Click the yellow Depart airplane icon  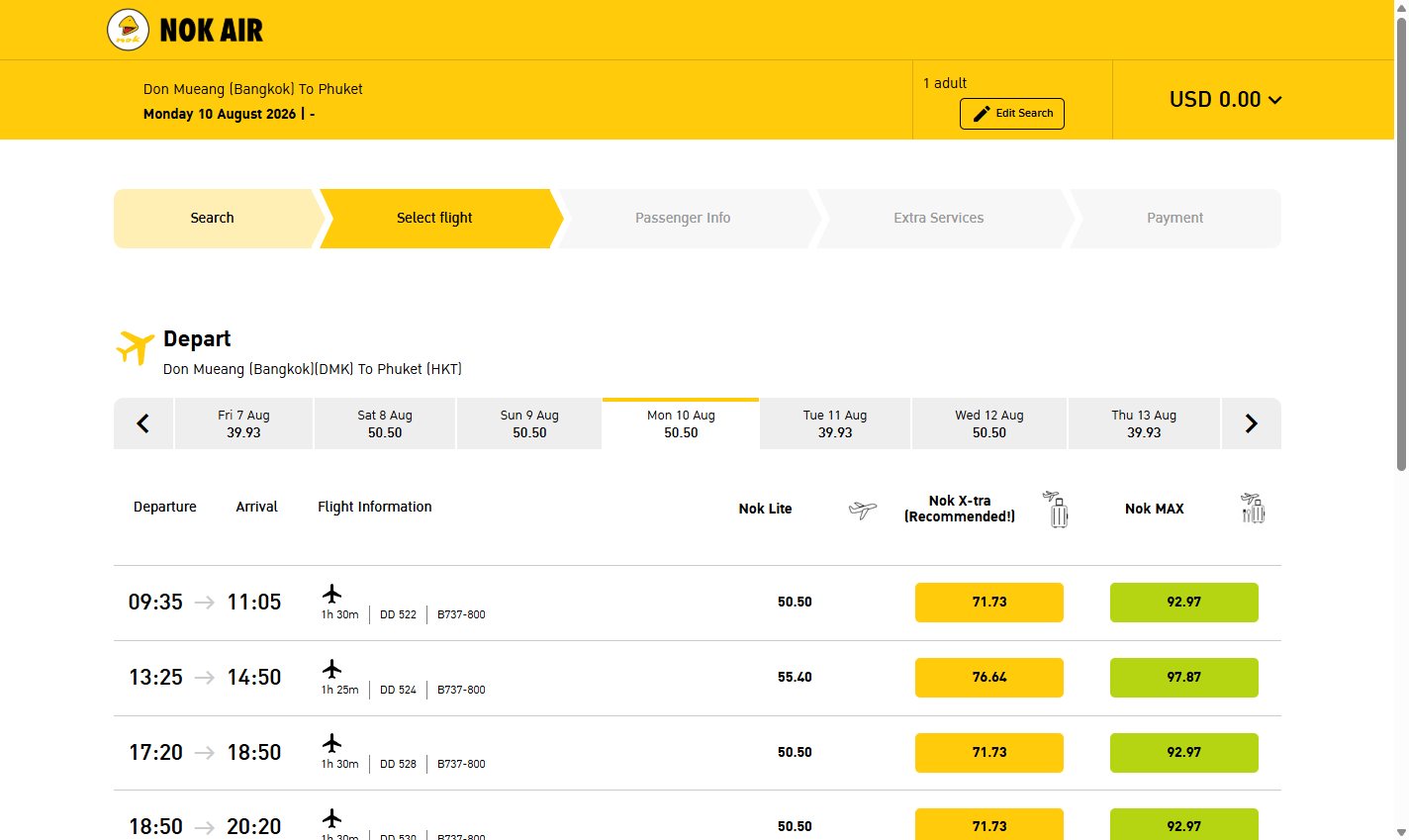coord(136,347)
